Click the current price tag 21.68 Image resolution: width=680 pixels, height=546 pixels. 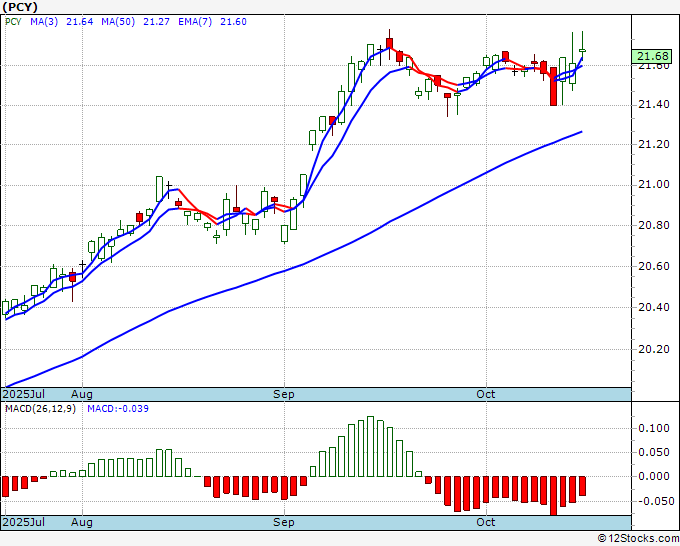(653, 56)
